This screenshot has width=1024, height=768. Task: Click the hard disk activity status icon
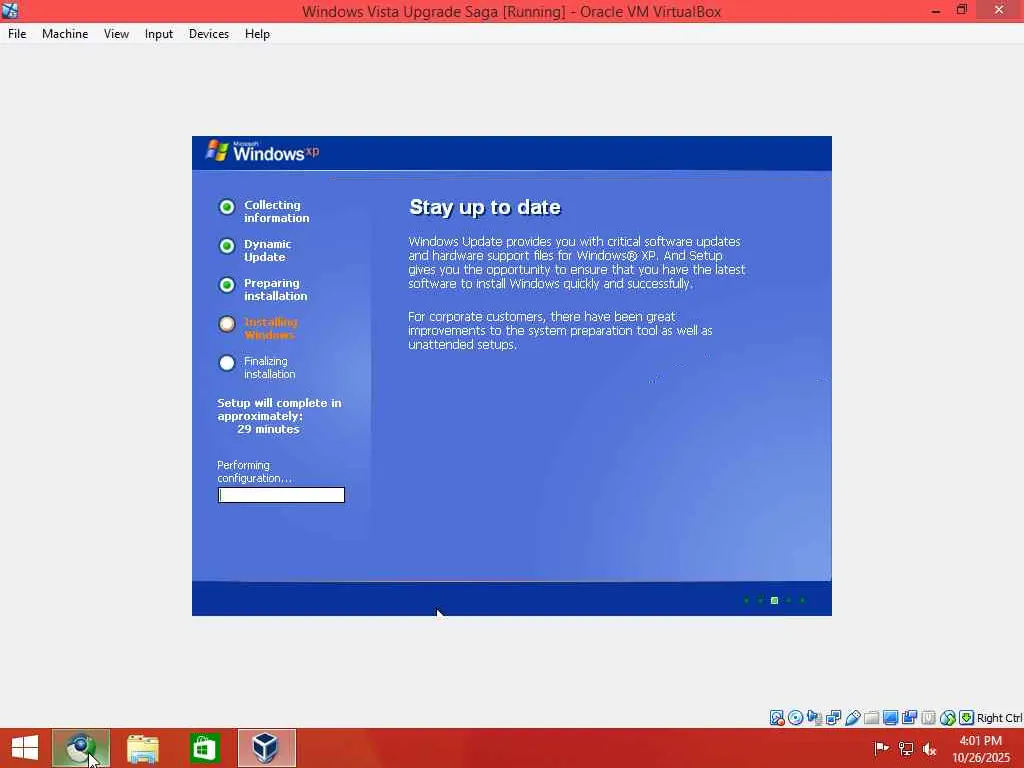pyautogui.click(x=776, y=718)
